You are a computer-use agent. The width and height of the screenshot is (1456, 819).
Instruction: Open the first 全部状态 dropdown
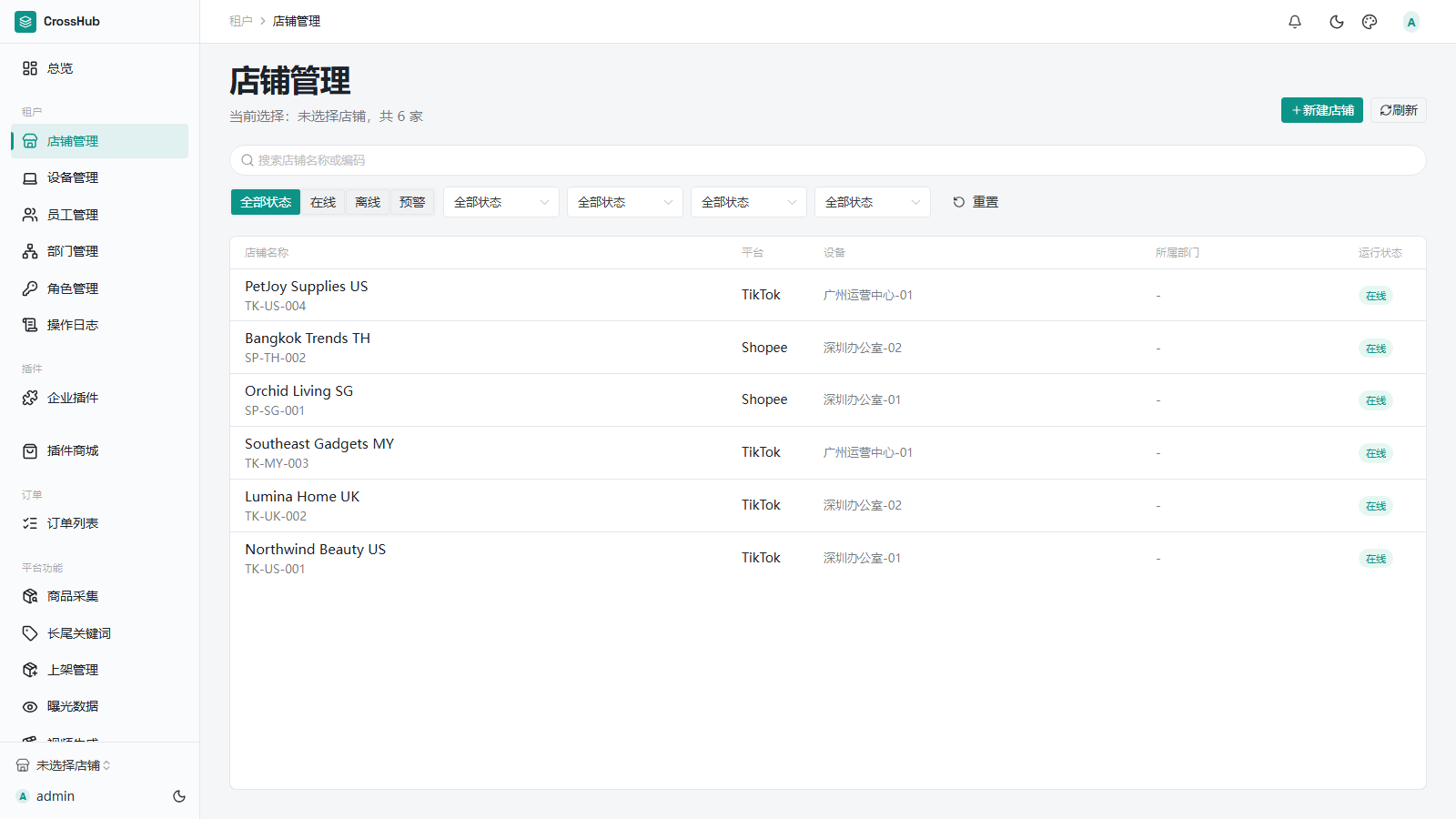pyautogui.click(x=501, y=202)
